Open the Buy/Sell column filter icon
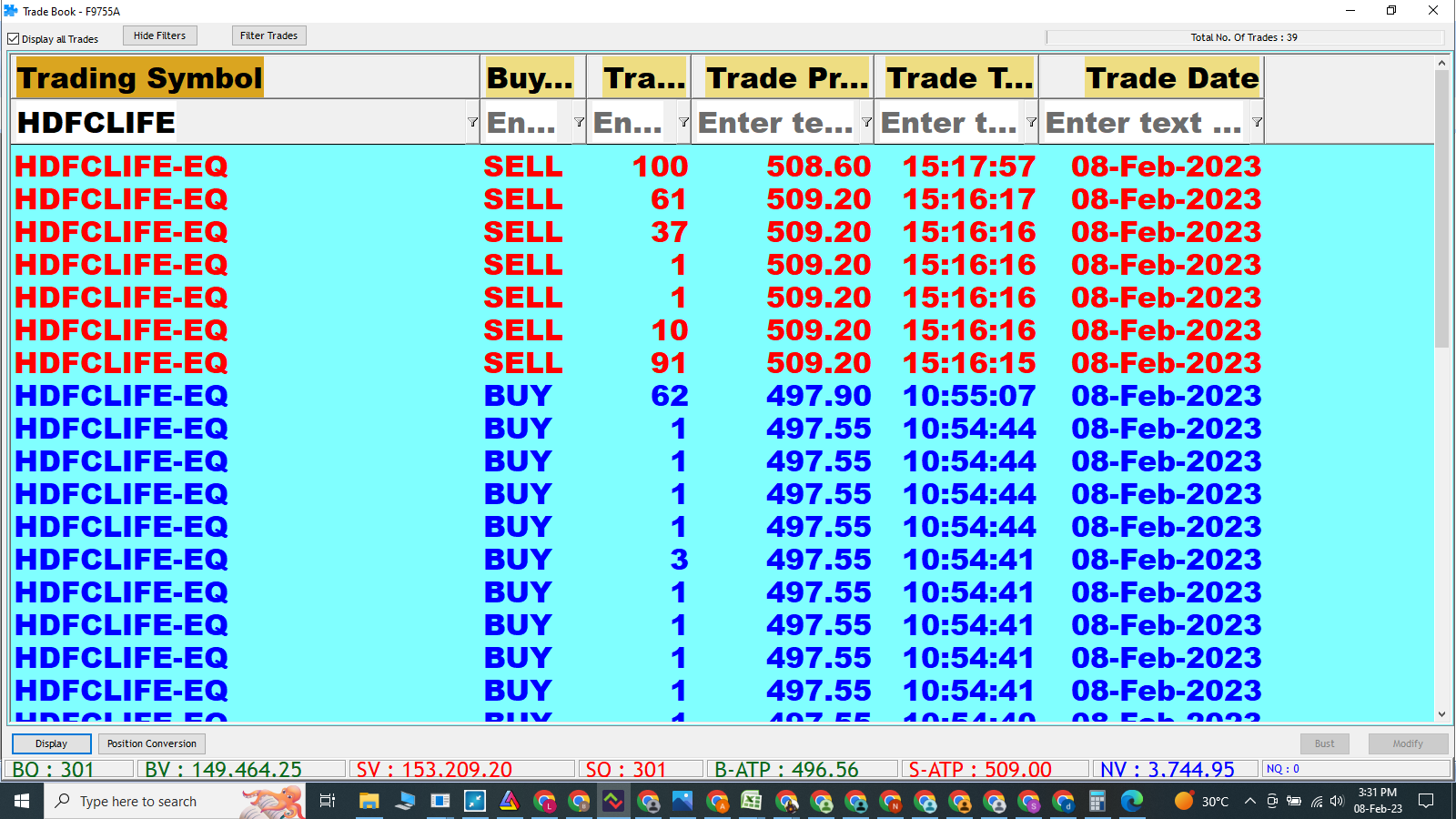Viewport: 1456px width, 819px height. 579,122
